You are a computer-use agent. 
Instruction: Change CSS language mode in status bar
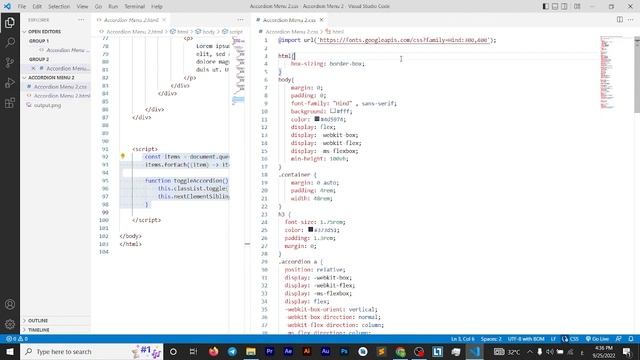click(574, 339)
